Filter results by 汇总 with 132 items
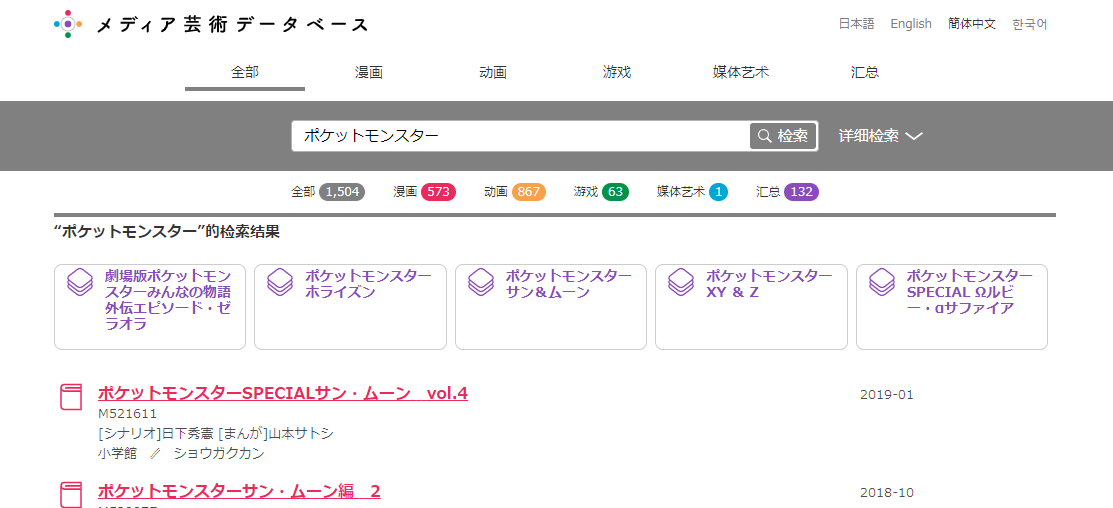1113x508 pixels. point(787,191)
